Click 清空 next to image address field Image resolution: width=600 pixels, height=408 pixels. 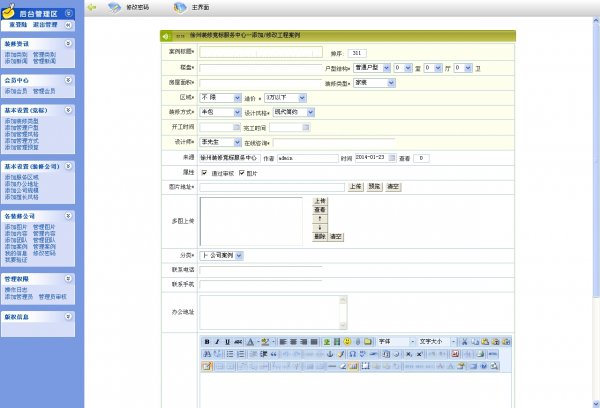pos(393,187)
